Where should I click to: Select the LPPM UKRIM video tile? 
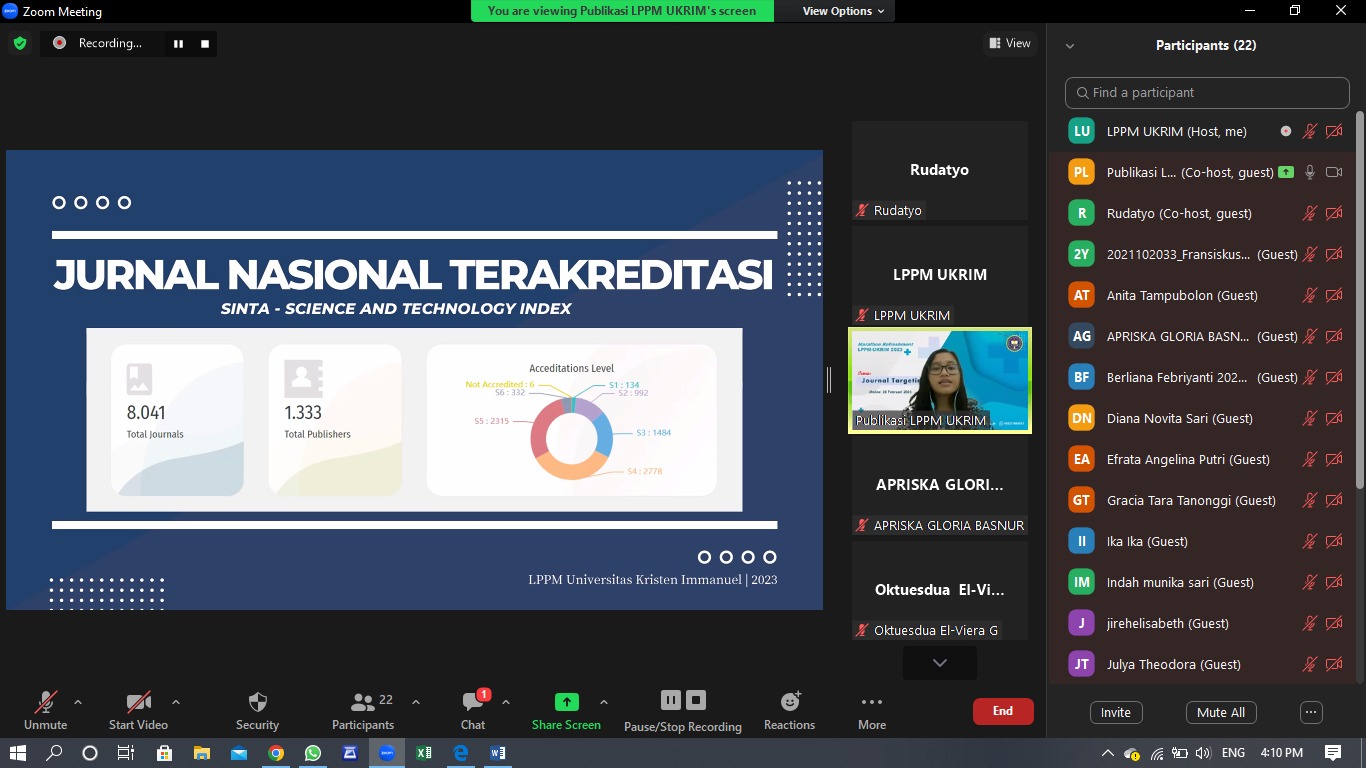pos(940,275)
